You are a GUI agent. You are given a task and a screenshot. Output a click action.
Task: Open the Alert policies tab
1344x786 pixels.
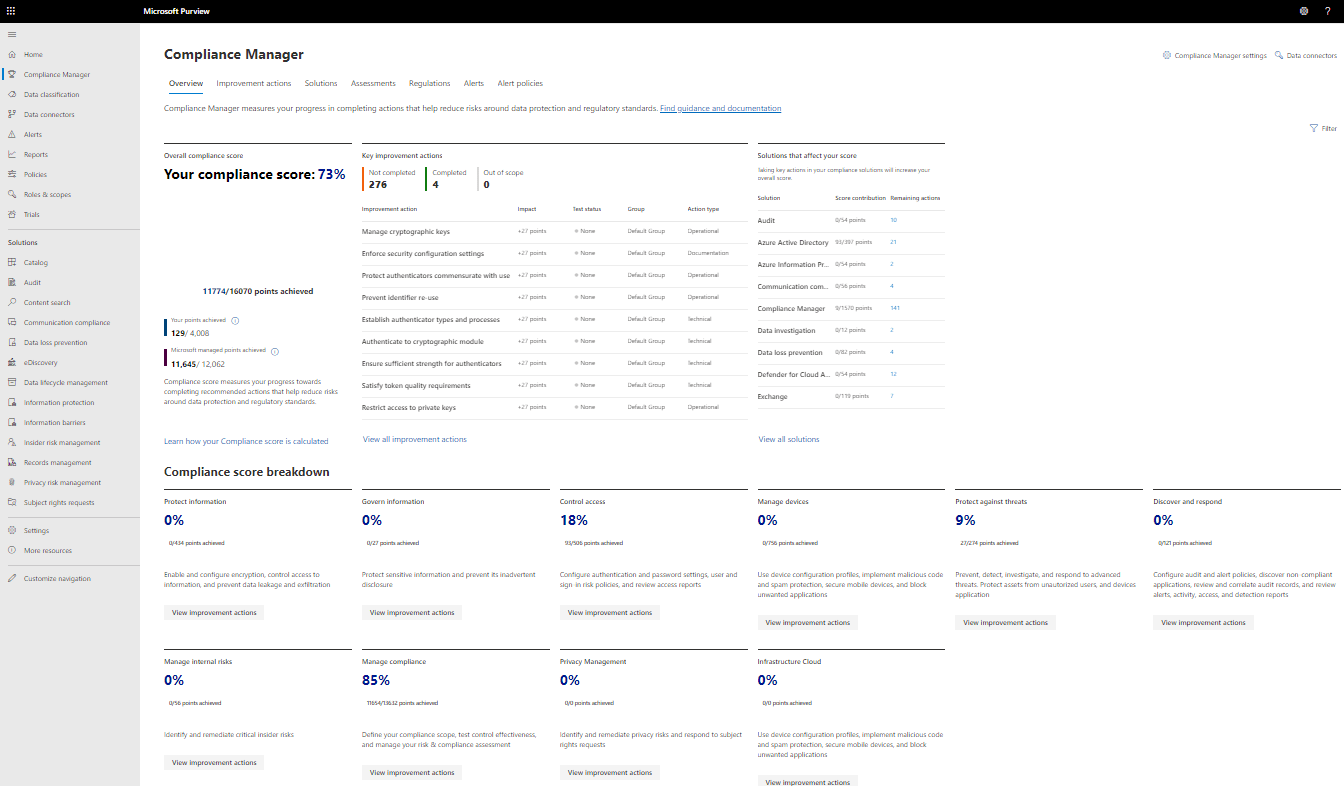[520, 84]
